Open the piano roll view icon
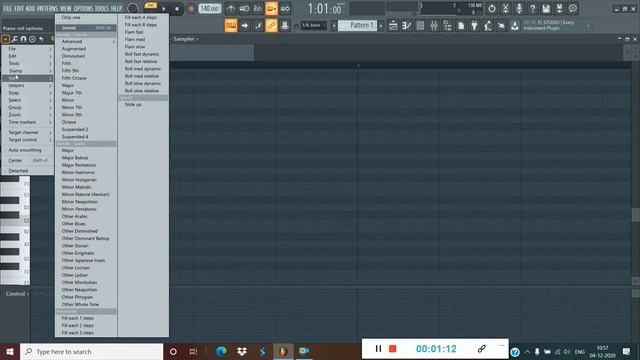This screenshot has height=360, width=640. click(407, 26)
